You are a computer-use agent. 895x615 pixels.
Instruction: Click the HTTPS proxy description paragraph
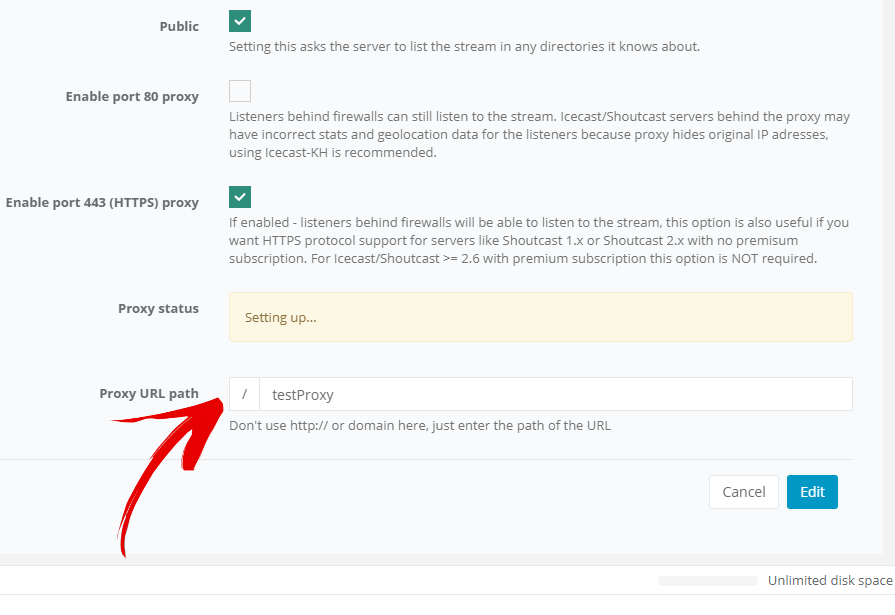coord(539,240)
